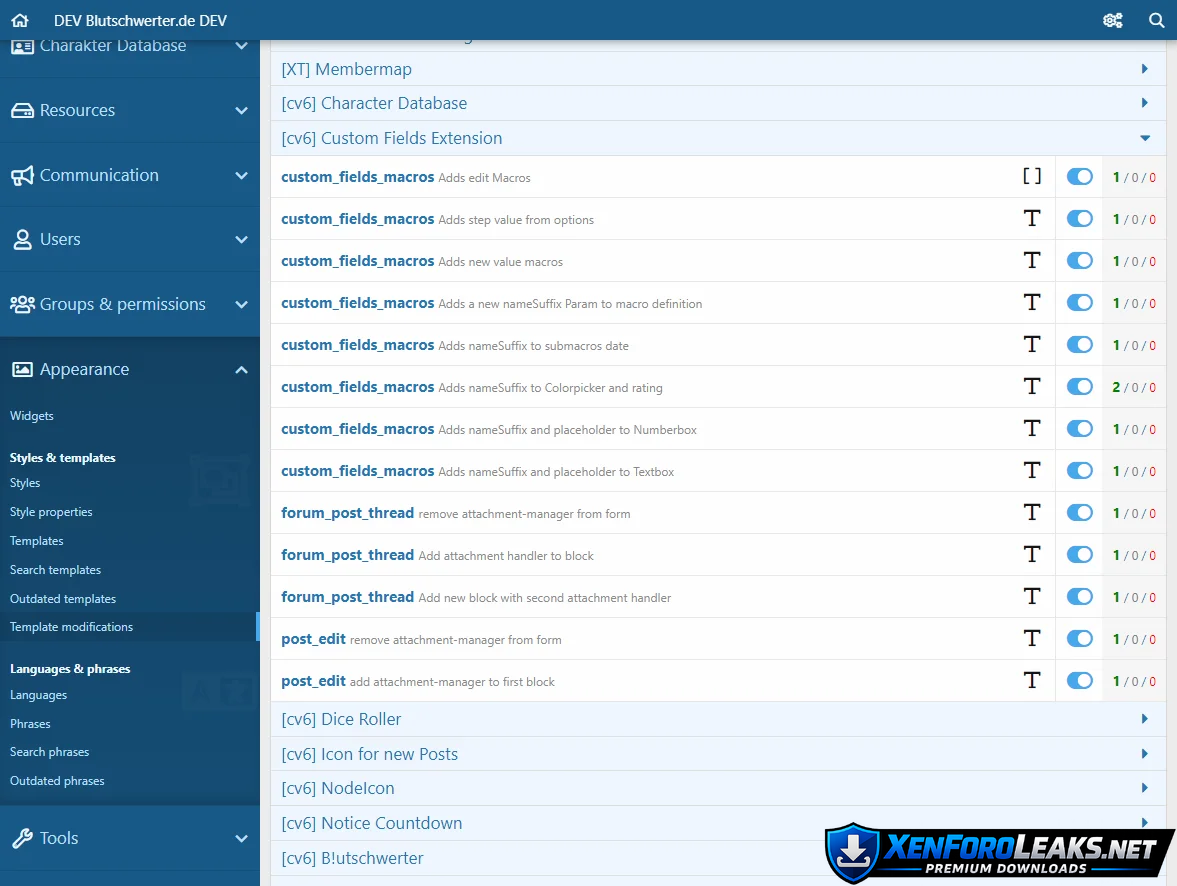The height and width of the screenshot is (886, 1177).
Task: Expand the [cv6] Dice Roller group
Action: click(x=1145, y=719)
